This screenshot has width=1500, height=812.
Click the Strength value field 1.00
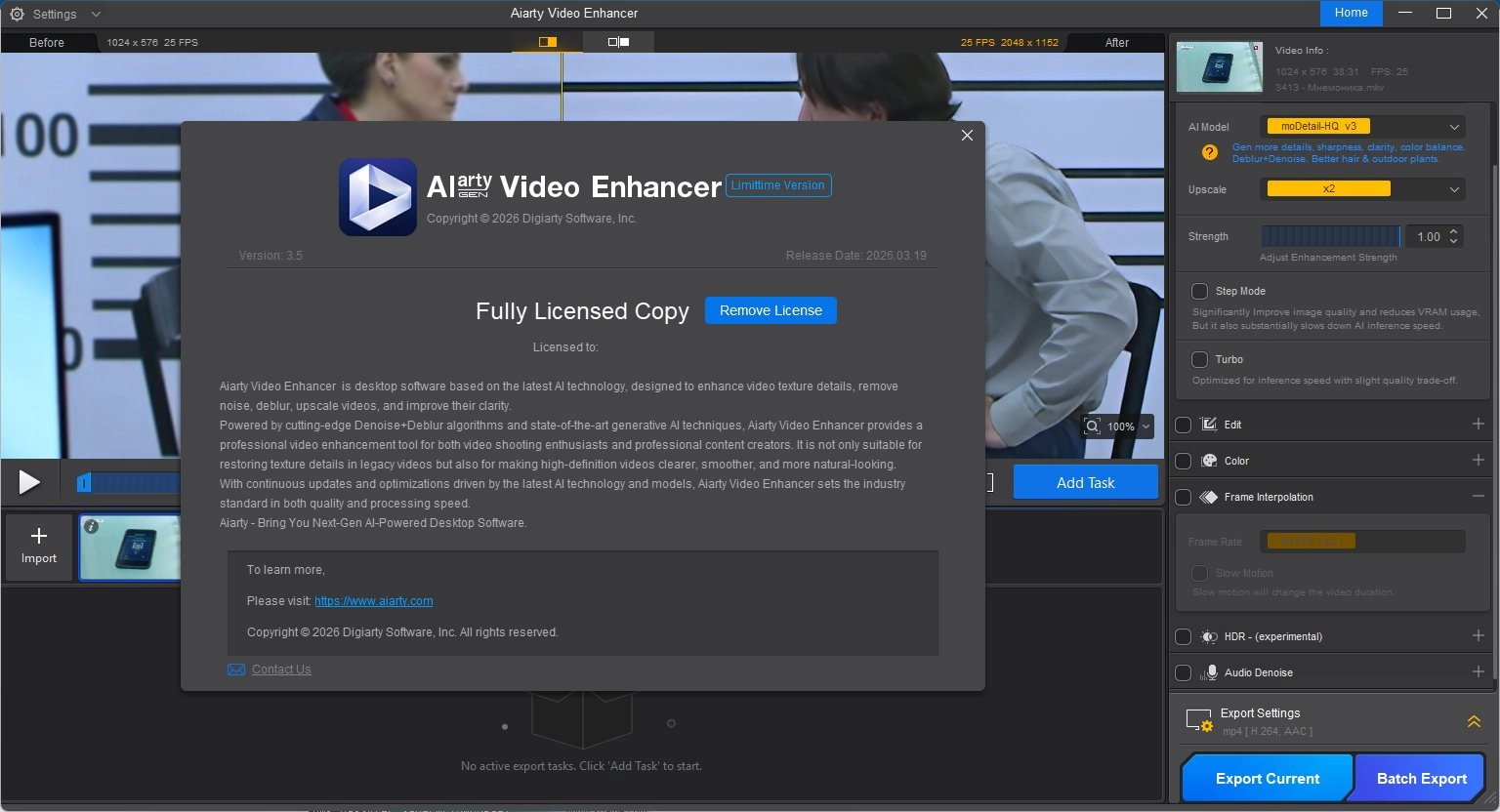[x=1428, y=236]
